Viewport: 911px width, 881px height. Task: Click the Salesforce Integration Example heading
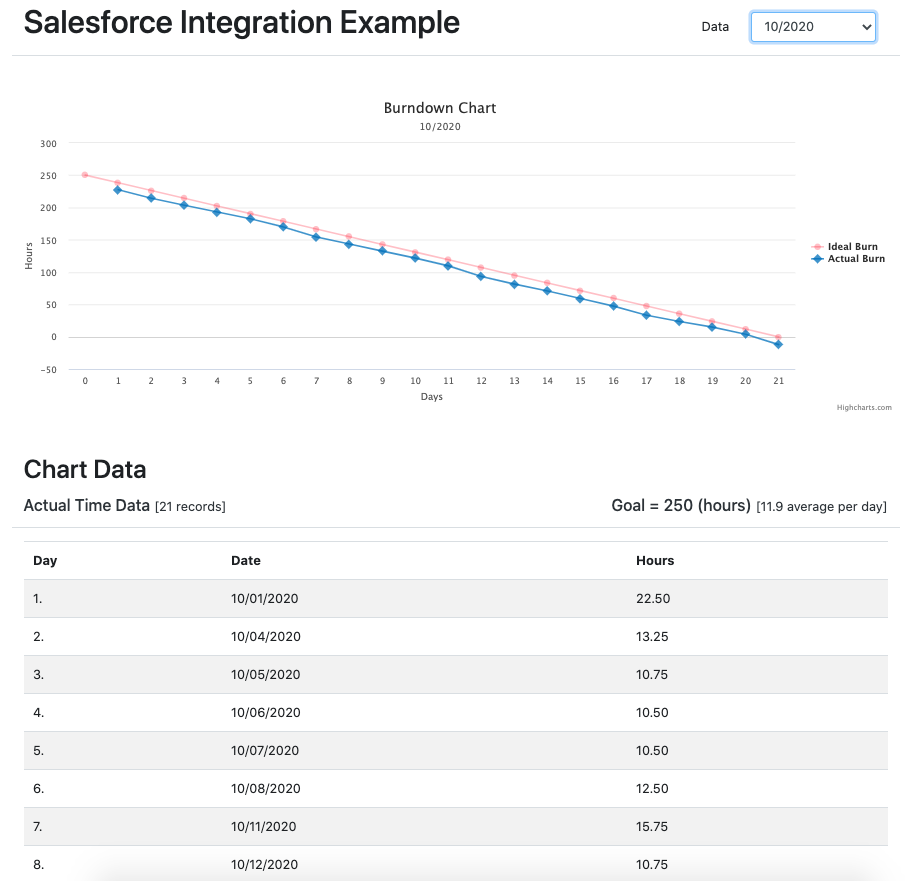point(242,23)
